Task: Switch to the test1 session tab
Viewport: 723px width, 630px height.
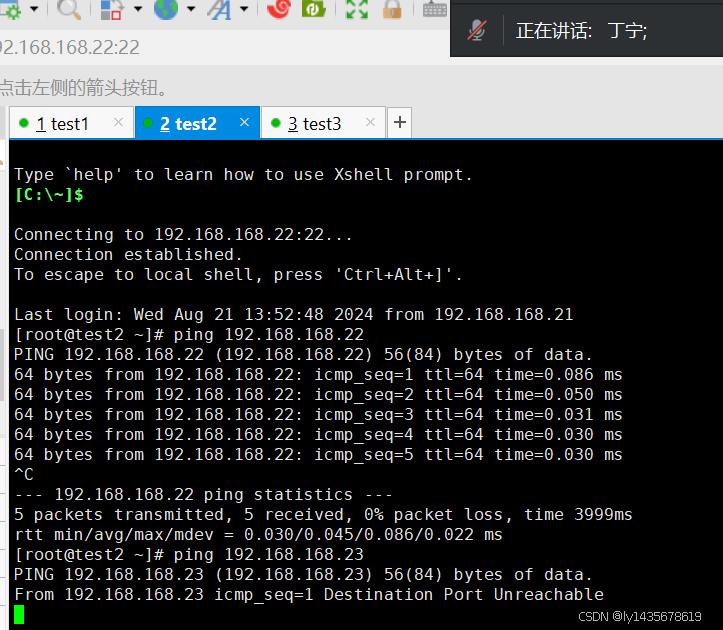Action: coord(62,123)
